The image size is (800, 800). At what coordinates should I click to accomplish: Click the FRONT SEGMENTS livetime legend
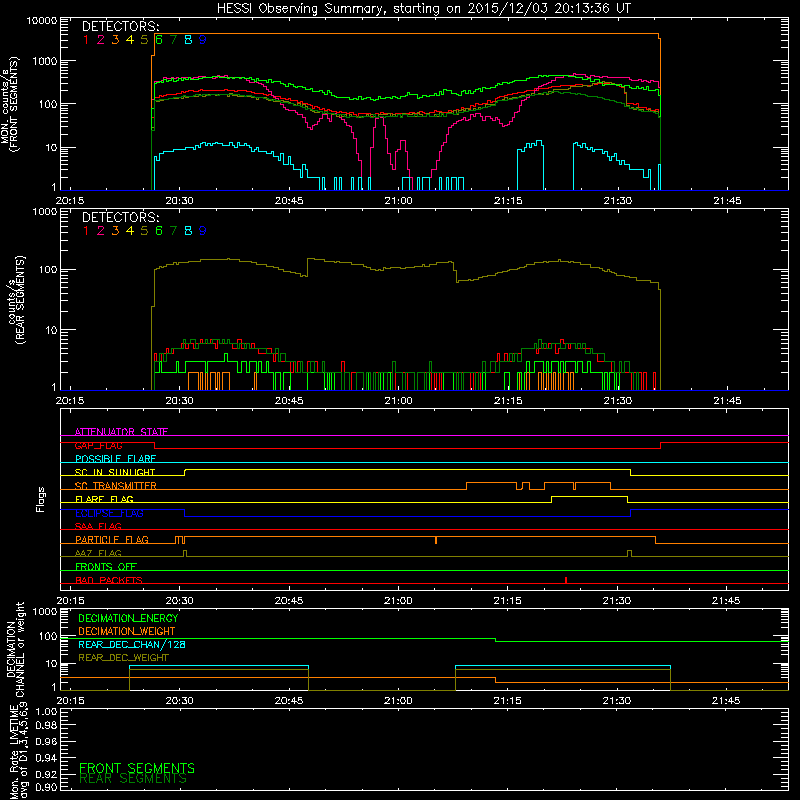pyautogui.click(x=137, y=768)
